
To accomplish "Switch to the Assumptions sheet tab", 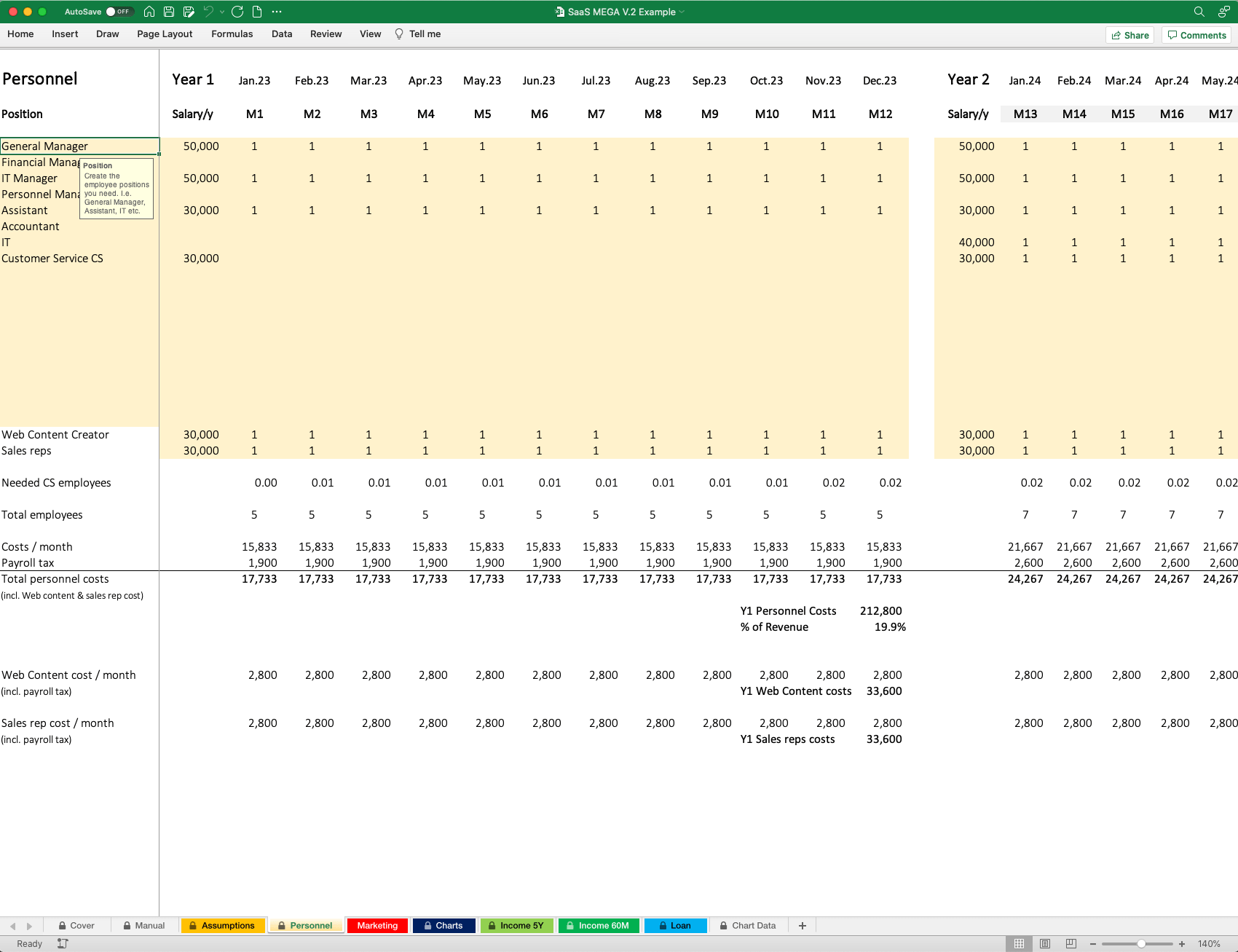I will pyautogui.click(x=222, y=926).
